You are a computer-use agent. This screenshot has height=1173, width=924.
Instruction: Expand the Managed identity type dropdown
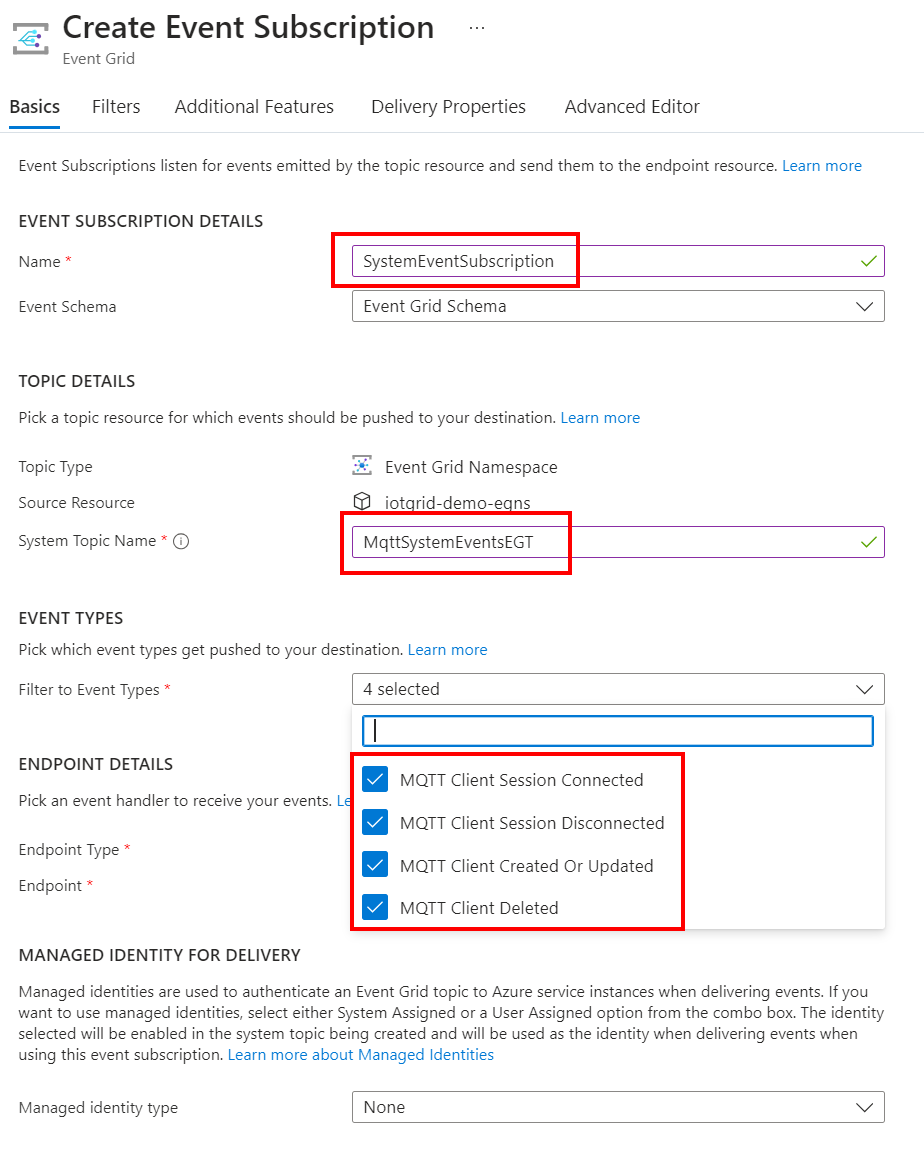[x=618, y=1107]
